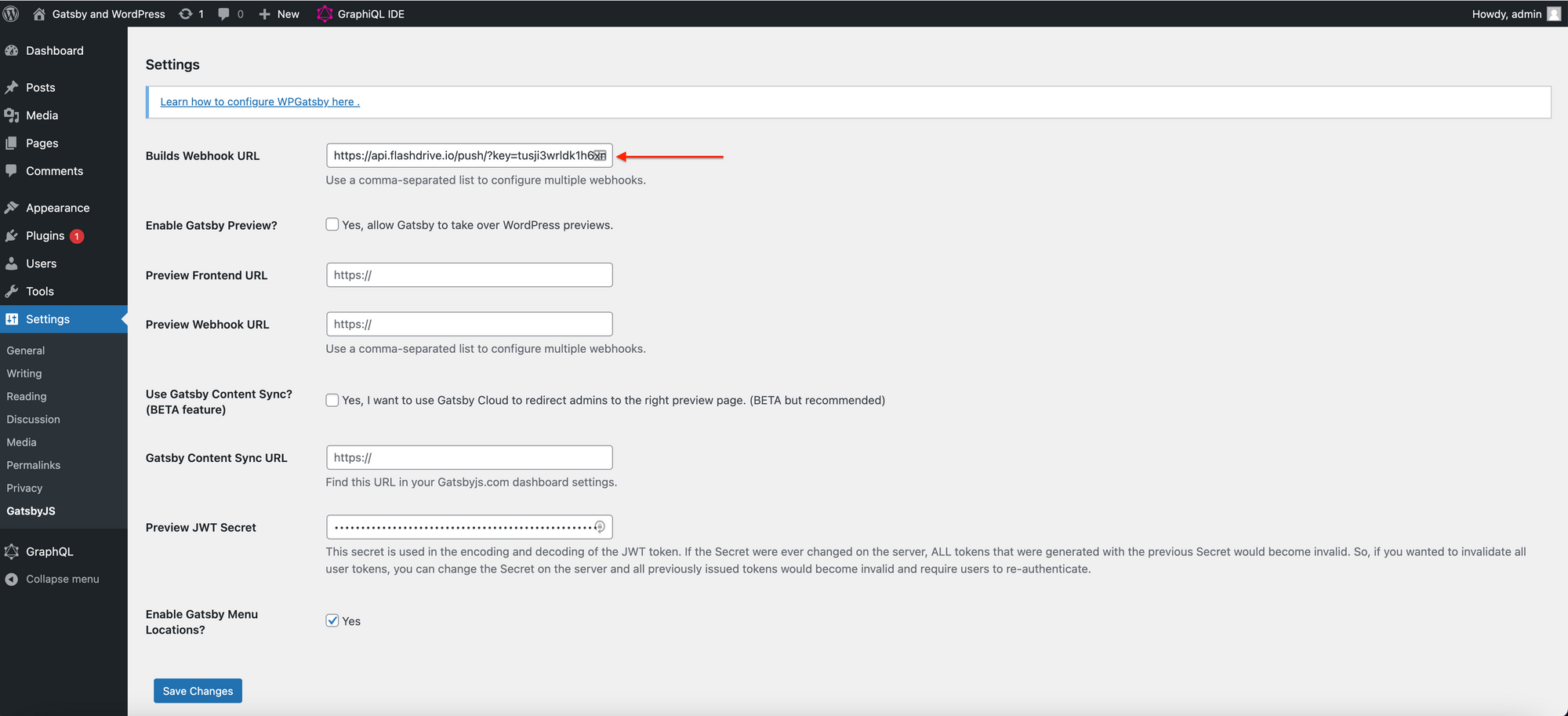Click the GraphQL logo icon in sidebar
The width and height of the screenshot is (1568, 716).
(12, 551)
